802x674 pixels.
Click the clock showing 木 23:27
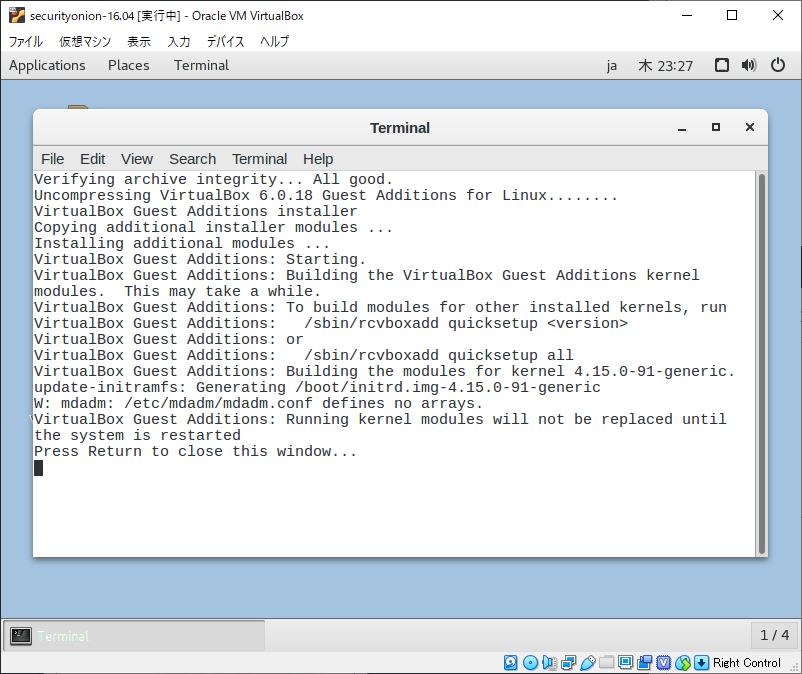665,65
